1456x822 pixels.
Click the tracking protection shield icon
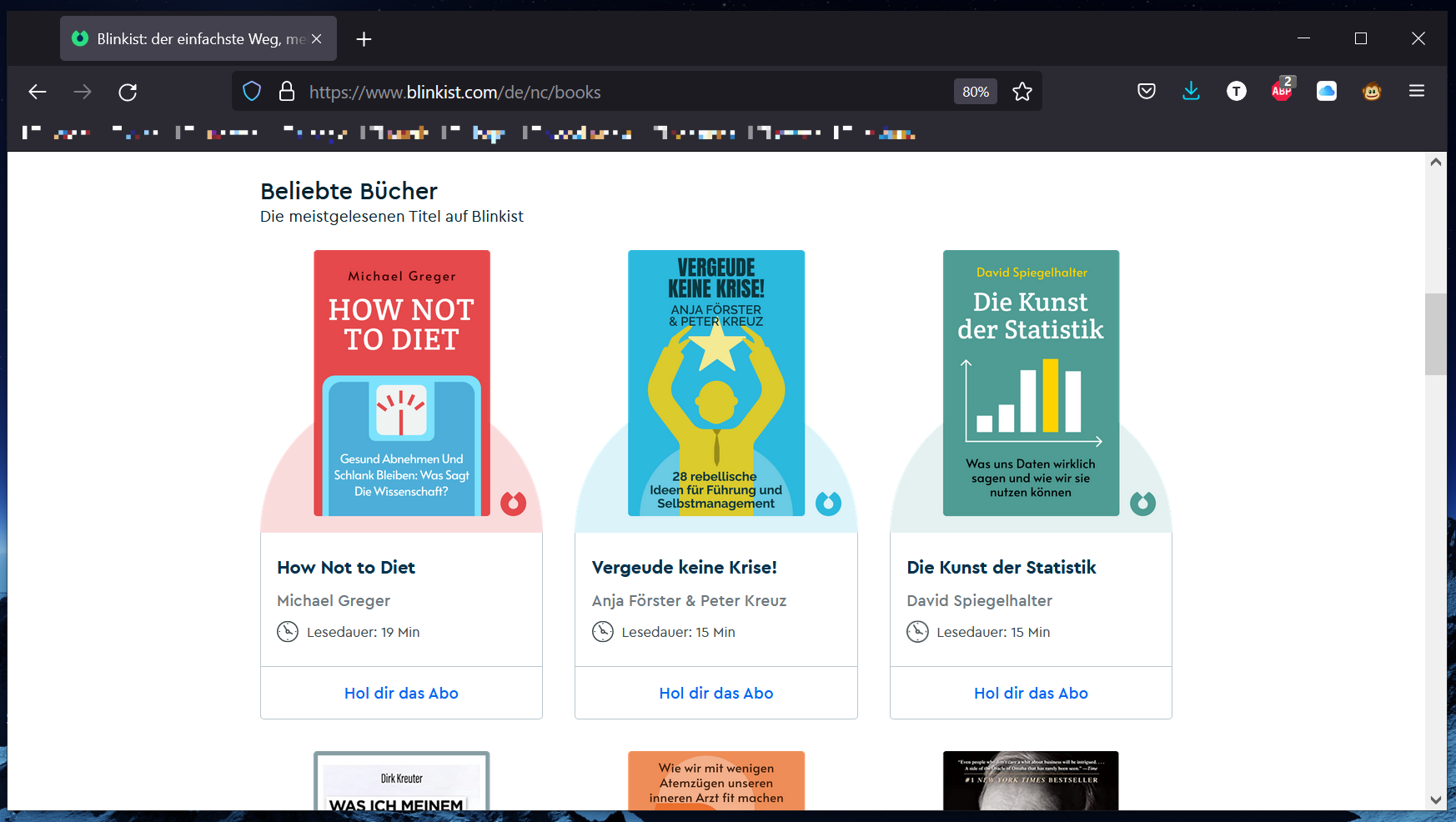(x=252, y=92)
